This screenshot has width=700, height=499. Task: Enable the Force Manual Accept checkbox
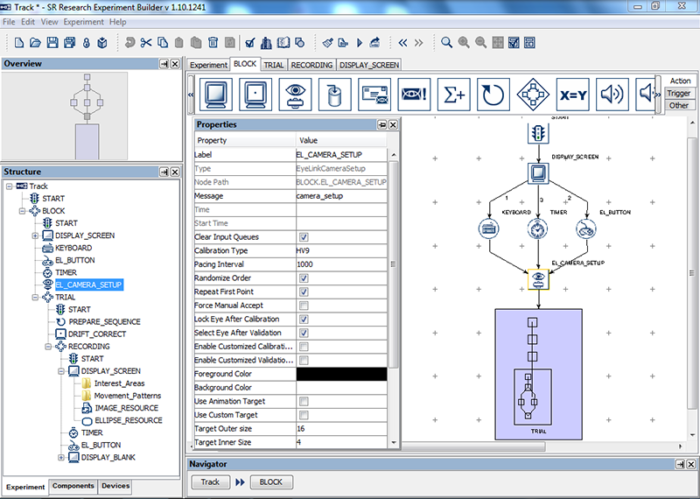pyautogui.click(x=304, y=305)
